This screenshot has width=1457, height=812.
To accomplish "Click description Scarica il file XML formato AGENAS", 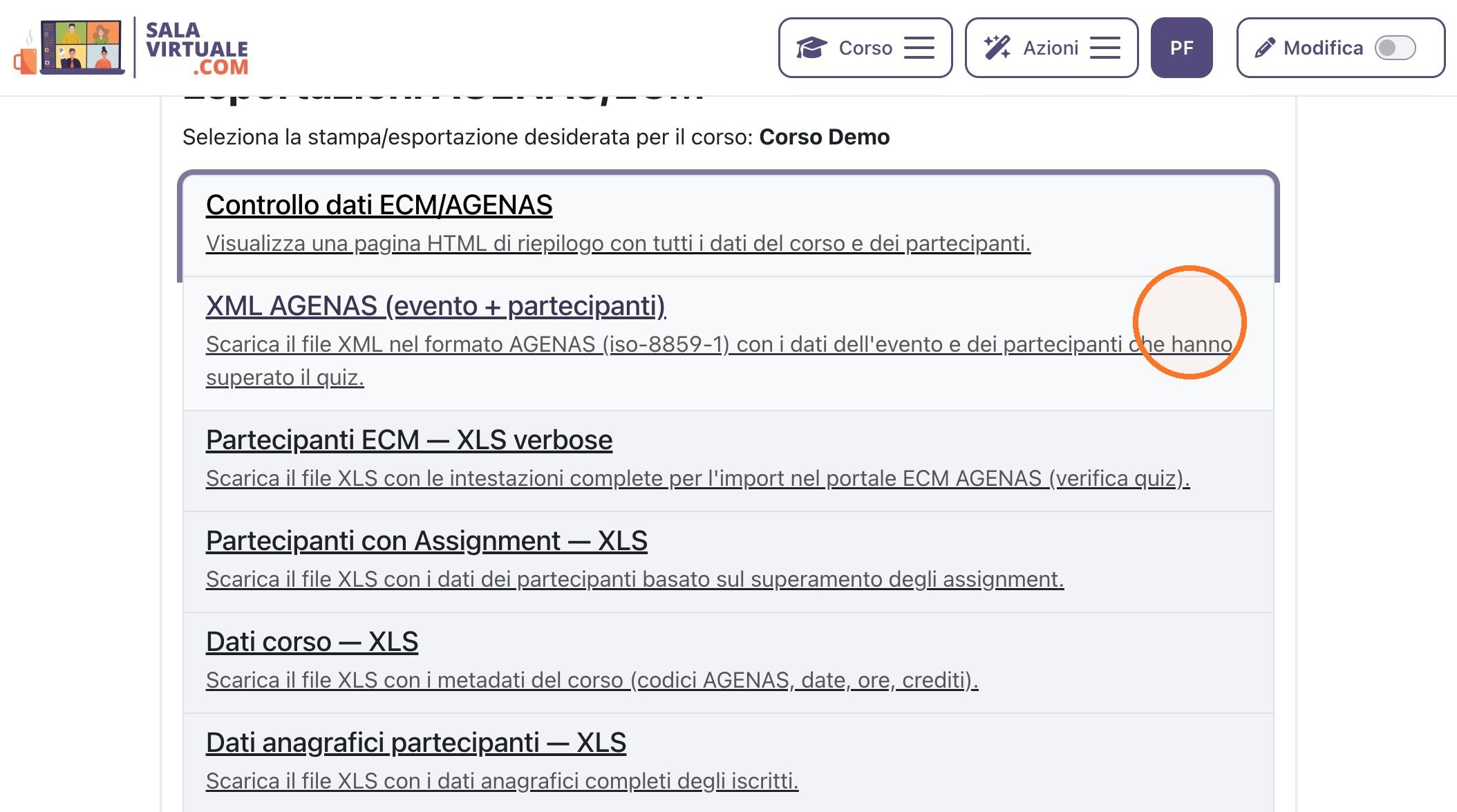I will [720, 361].
